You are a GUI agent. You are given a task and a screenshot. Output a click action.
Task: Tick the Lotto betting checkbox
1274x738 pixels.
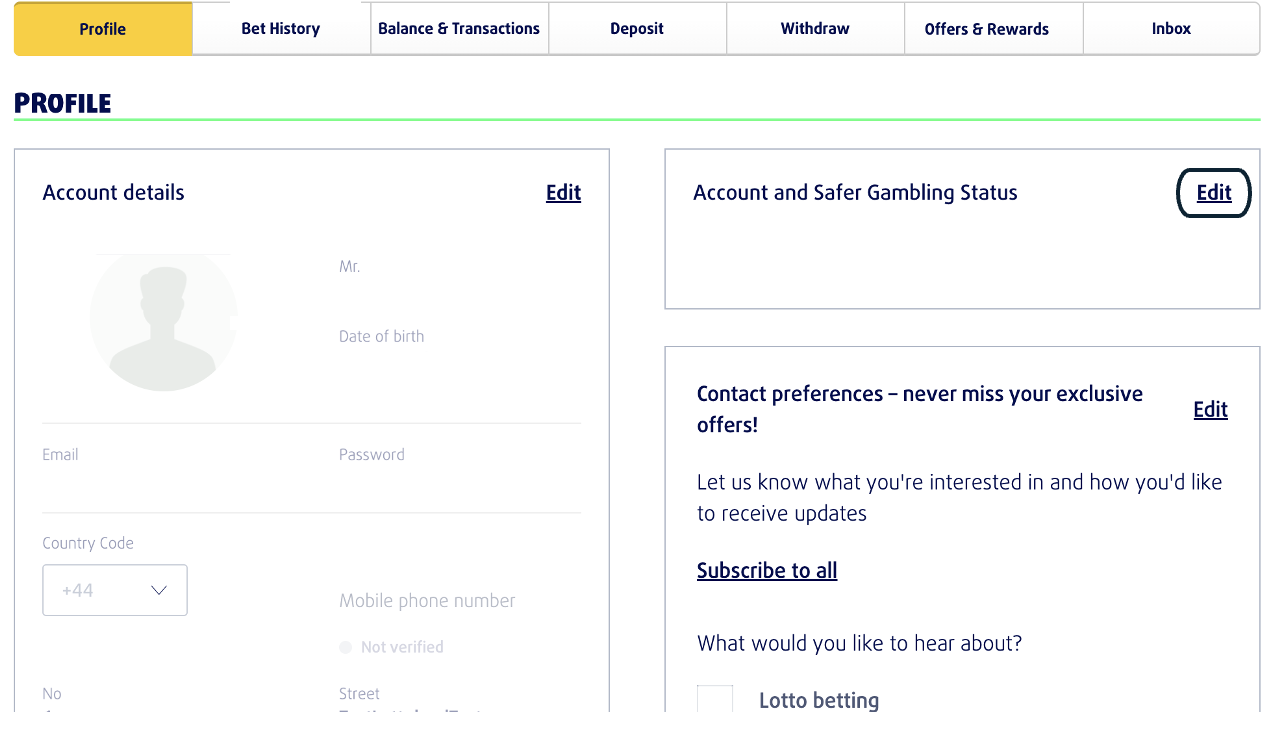click(x=715, y=699)
